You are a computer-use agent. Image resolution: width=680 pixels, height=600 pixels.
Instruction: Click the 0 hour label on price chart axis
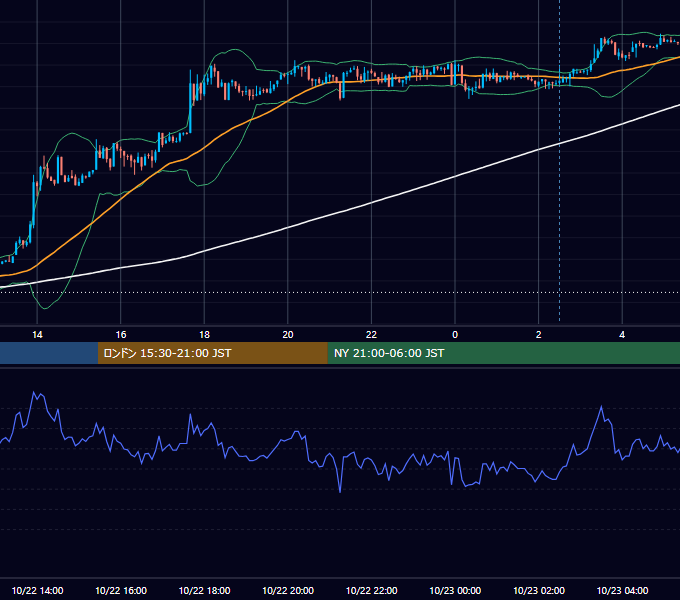[455, 335]
